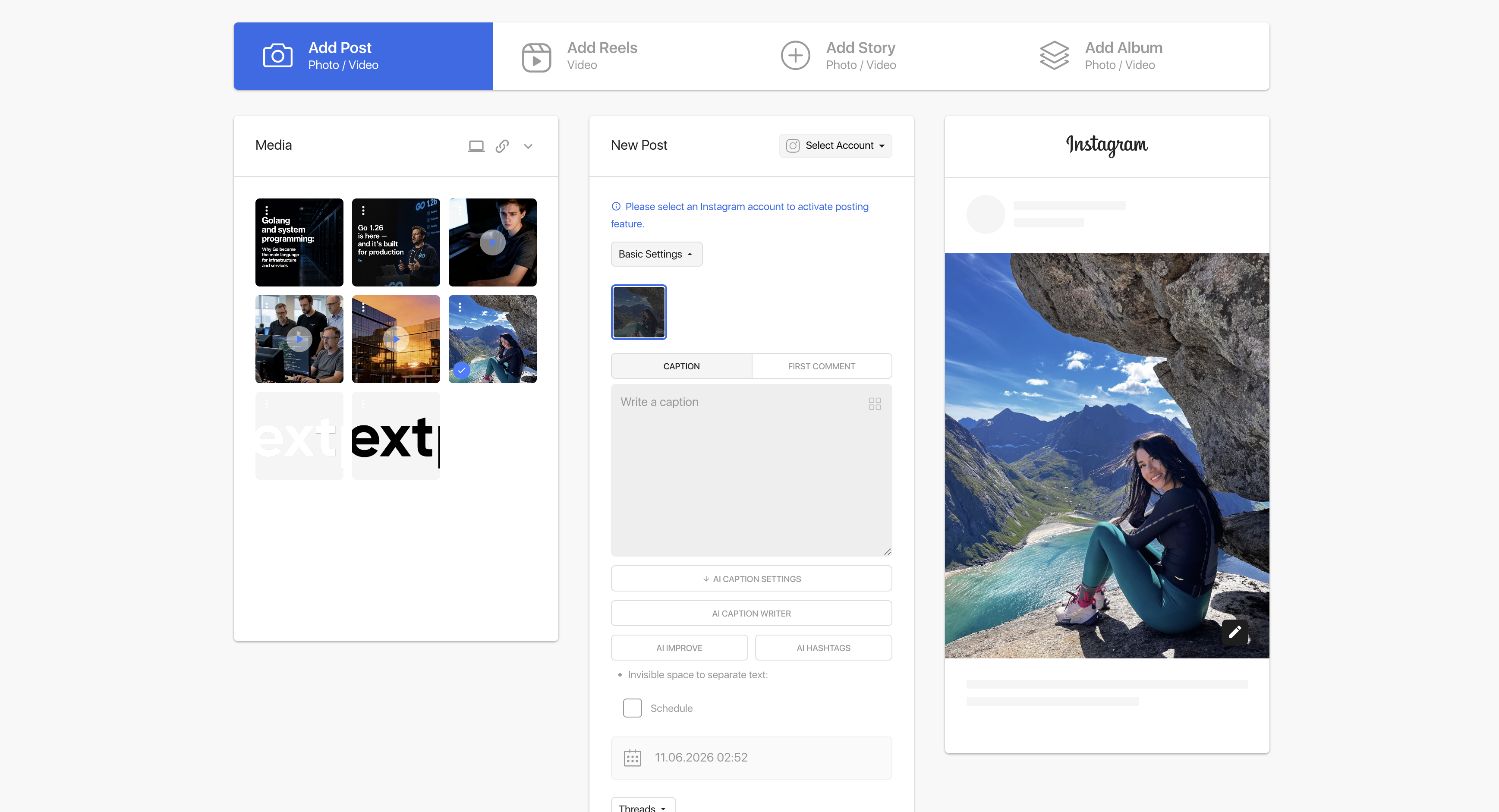
Task: Play the man at computer video thumbnail
Action: 492,242
